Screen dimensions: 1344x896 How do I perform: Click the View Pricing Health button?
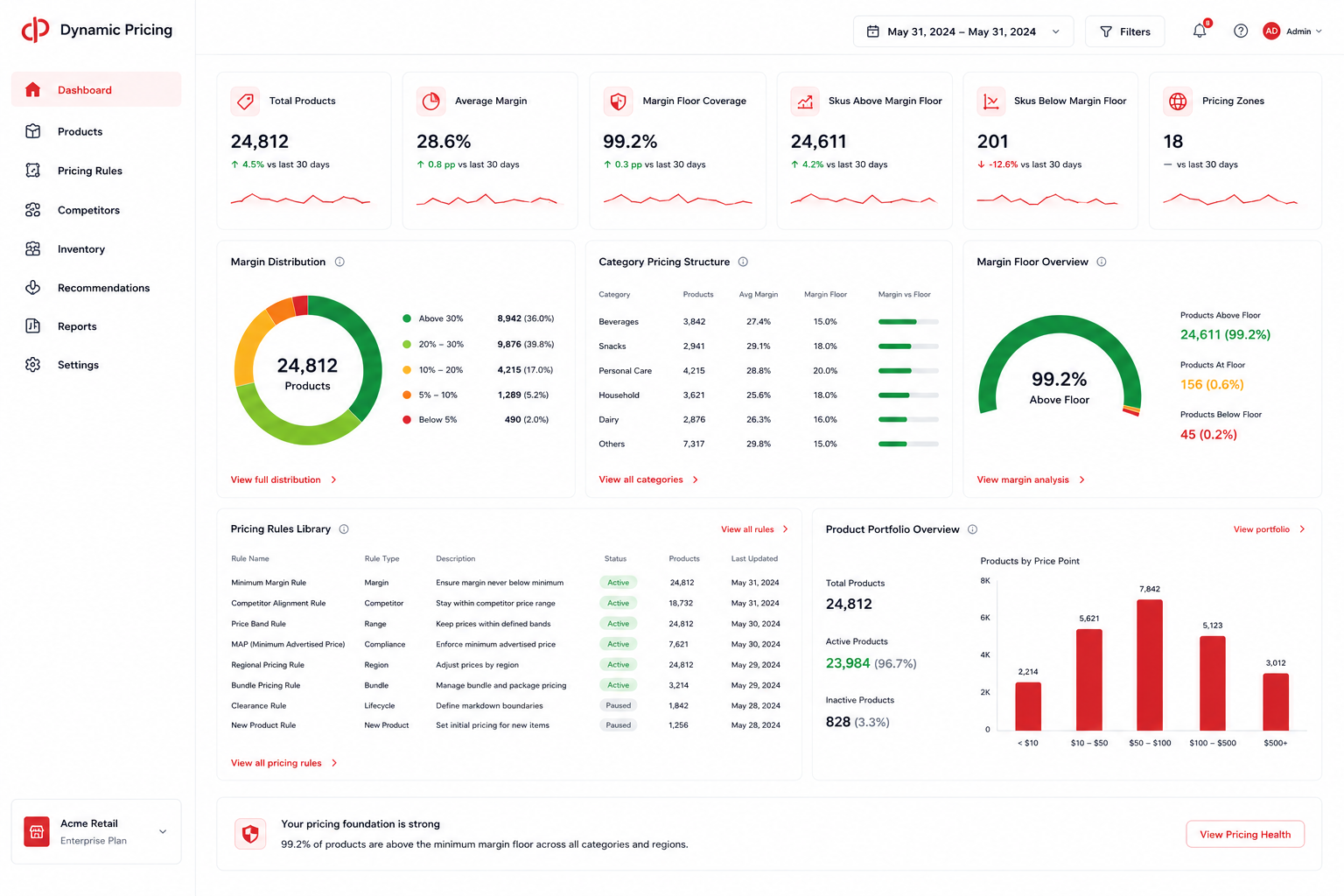(1245, 834)
